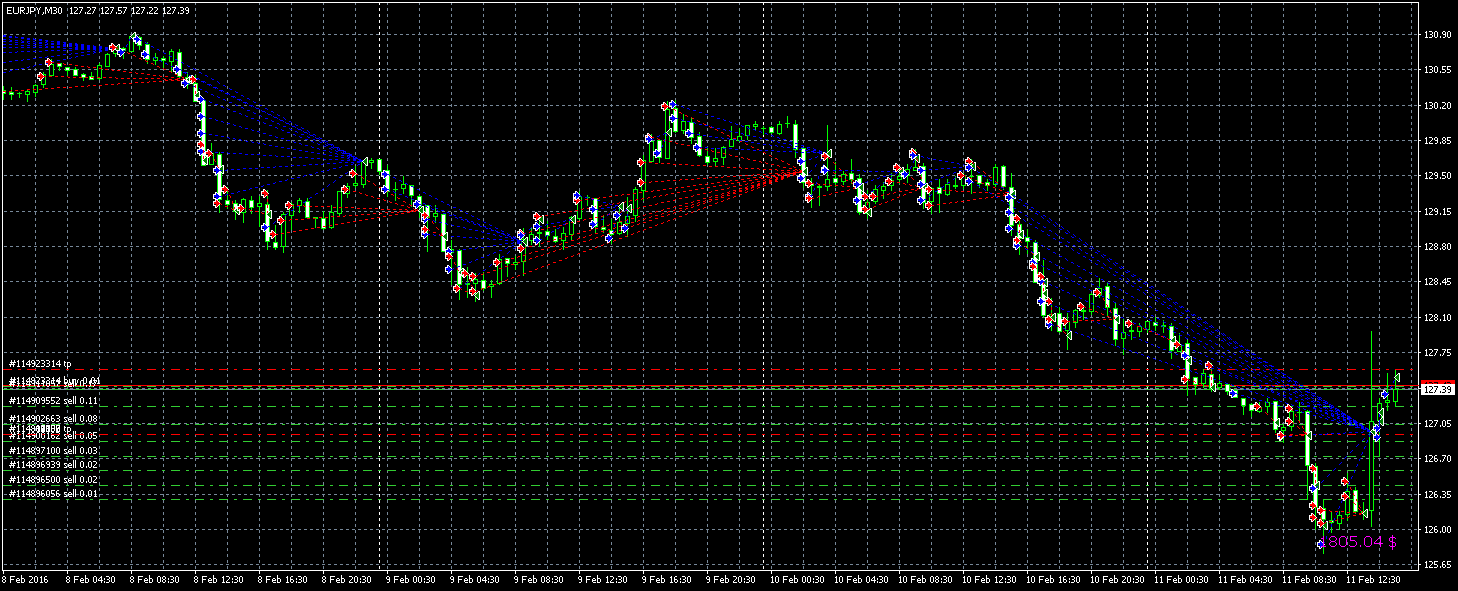Click the 8 Feb 16:30 time label
Image resolution: width=1458 pixels, height=591 pixels.
(285, 579)
